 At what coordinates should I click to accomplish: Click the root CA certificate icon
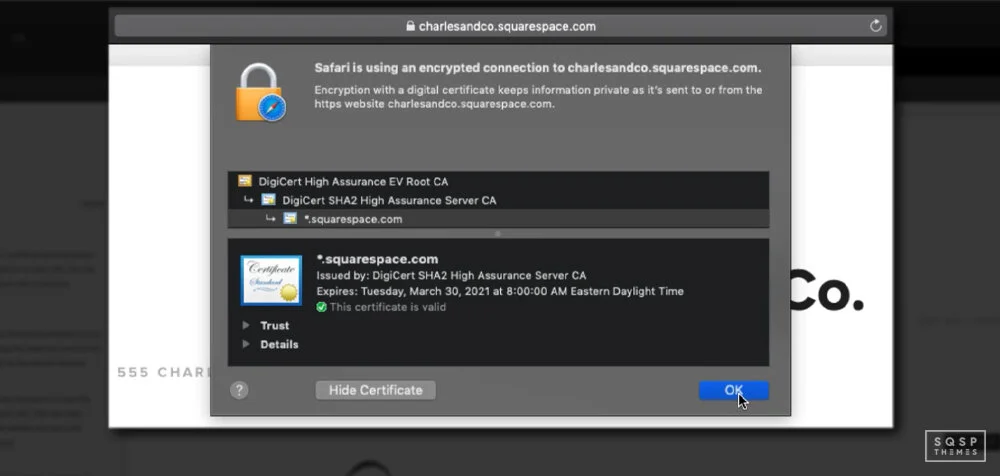point(245,181)
